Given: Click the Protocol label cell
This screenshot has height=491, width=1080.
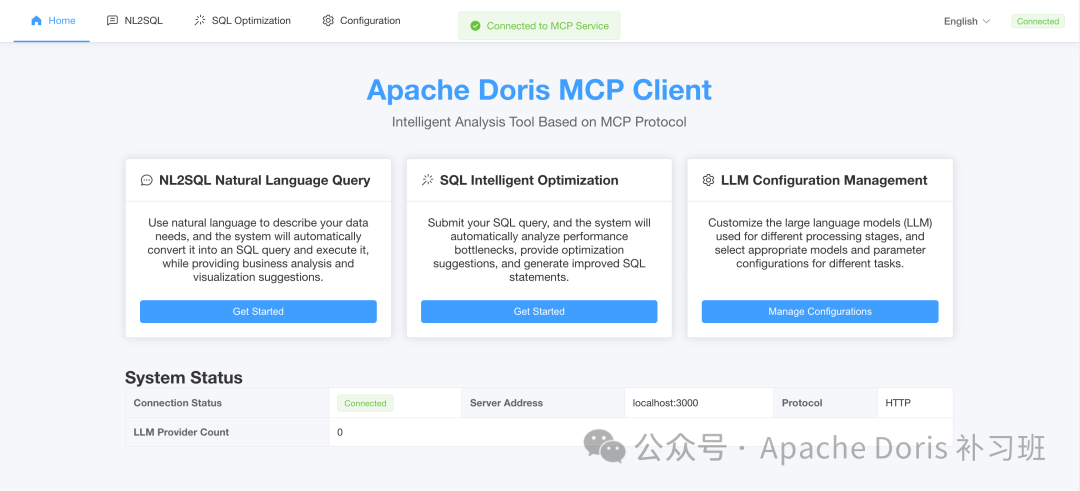Looking at the screenshot, I should coord(825,403).
